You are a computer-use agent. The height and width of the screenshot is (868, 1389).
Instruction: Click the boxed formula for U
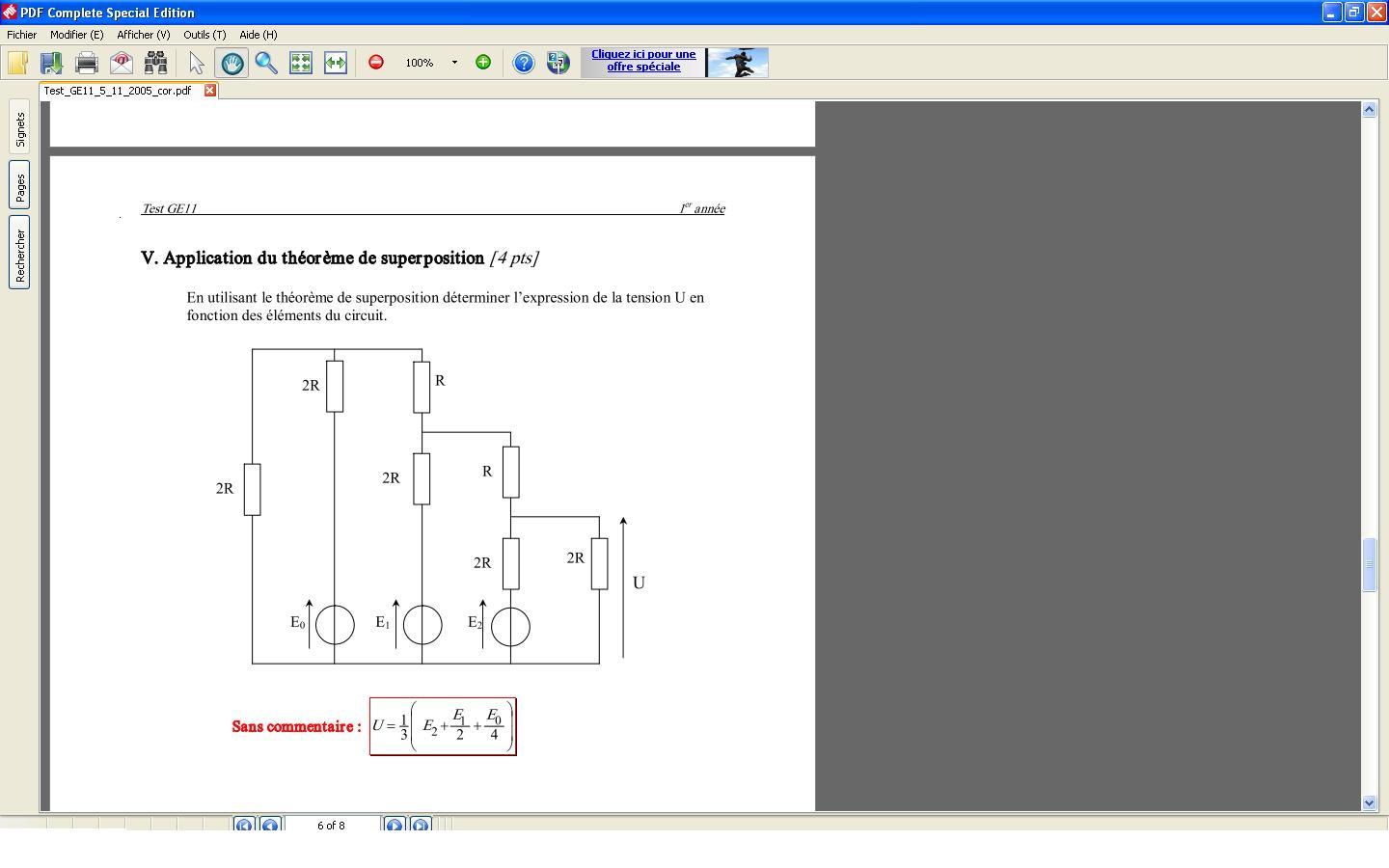pos(443,726)
